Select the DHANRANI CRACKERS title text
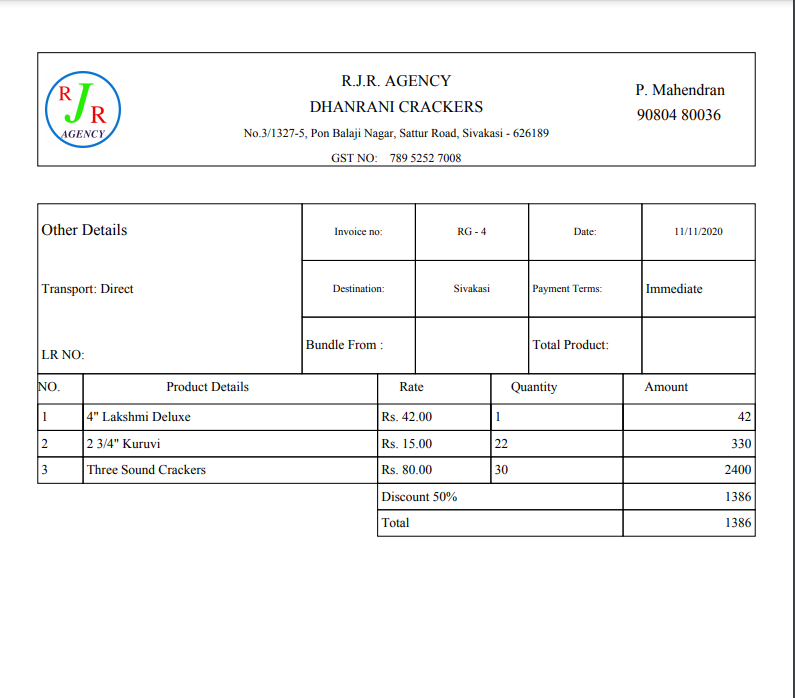The height and width of the screenshot is (698, 795). pos(396,107)
